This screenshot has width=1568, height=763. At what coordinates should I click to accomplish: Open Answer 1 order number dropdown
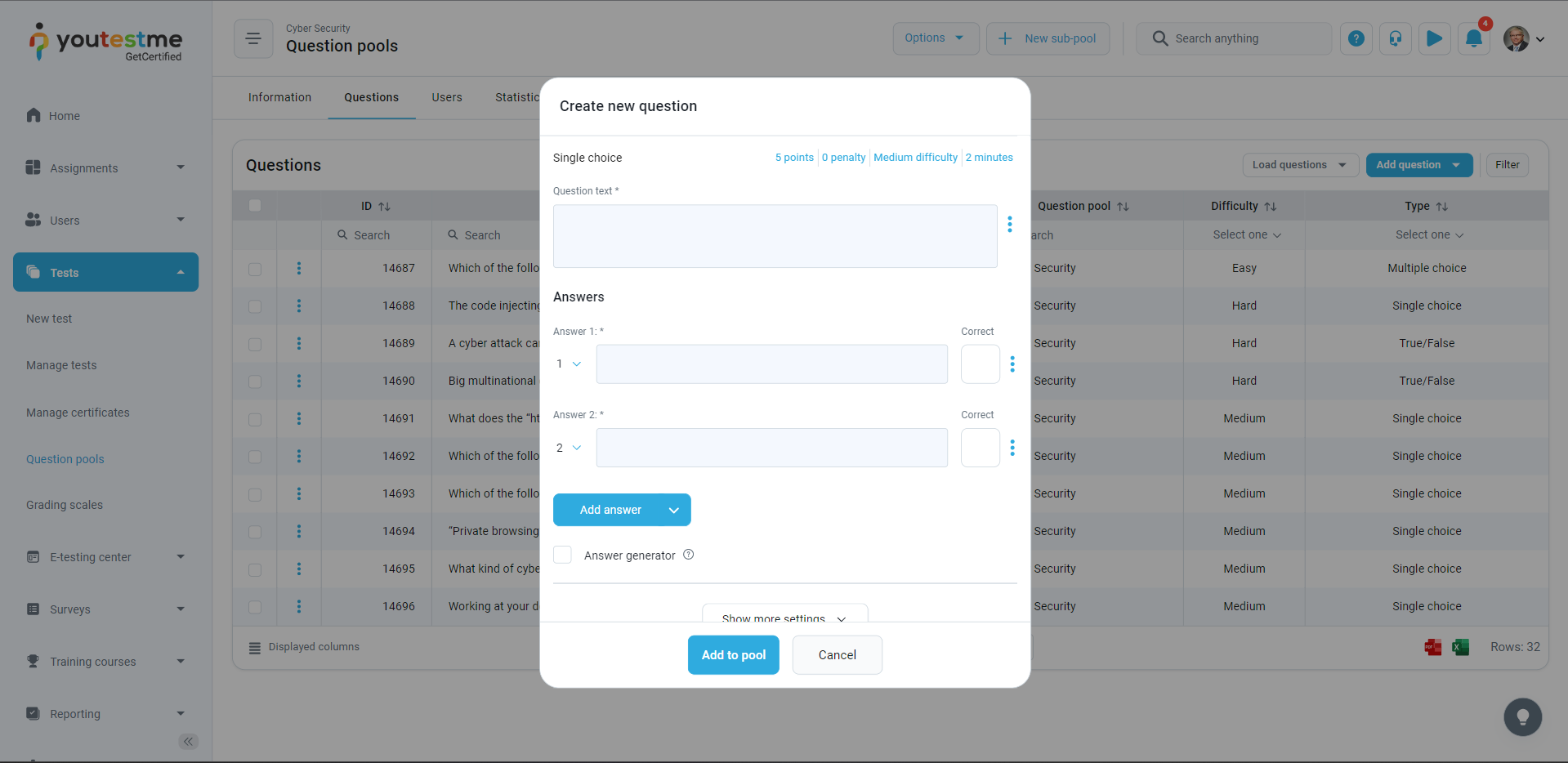[569, 364]
